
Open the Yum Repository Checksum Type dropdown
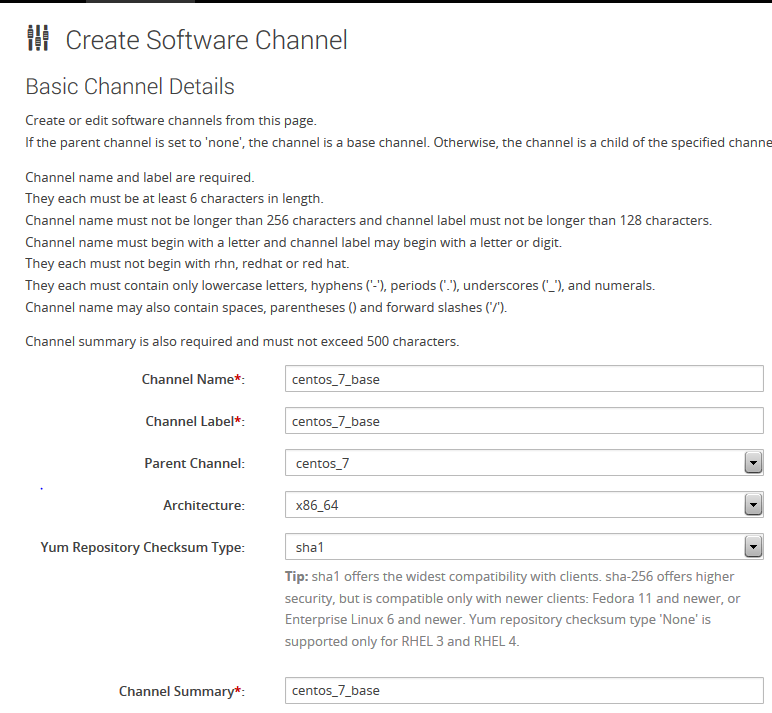[524, 546]
